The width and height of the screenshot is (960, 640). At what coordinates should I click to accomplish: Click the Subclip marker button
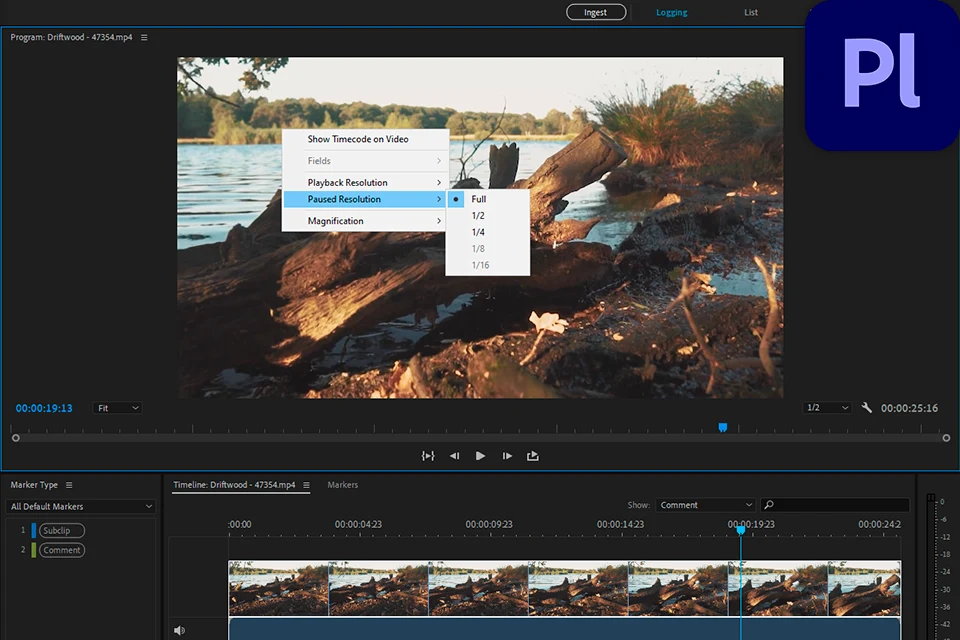[x=62, y=530]
